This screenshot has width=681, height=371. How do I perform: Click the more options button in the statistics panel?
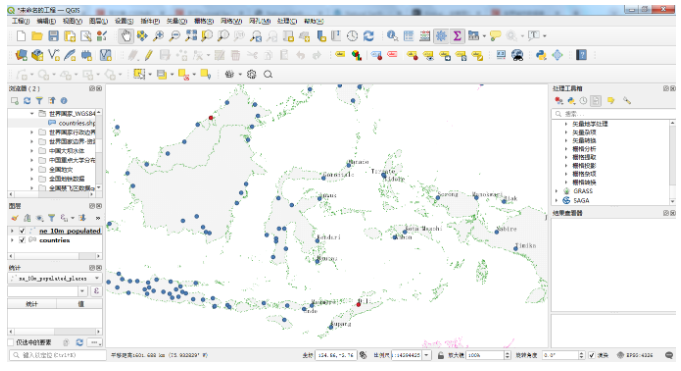94,342
